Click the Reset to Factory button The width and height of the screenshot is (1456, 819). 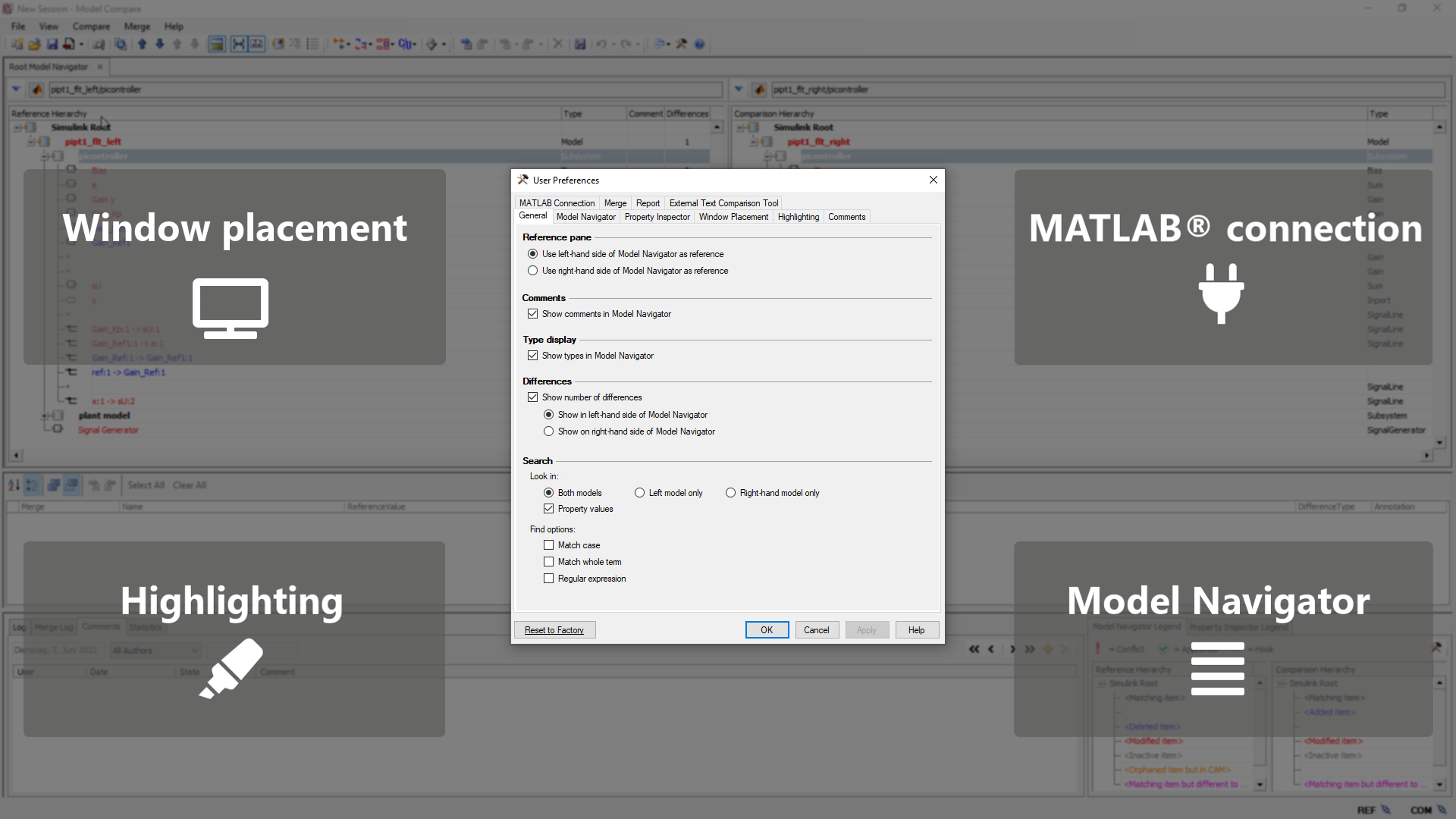coord(554,629)
